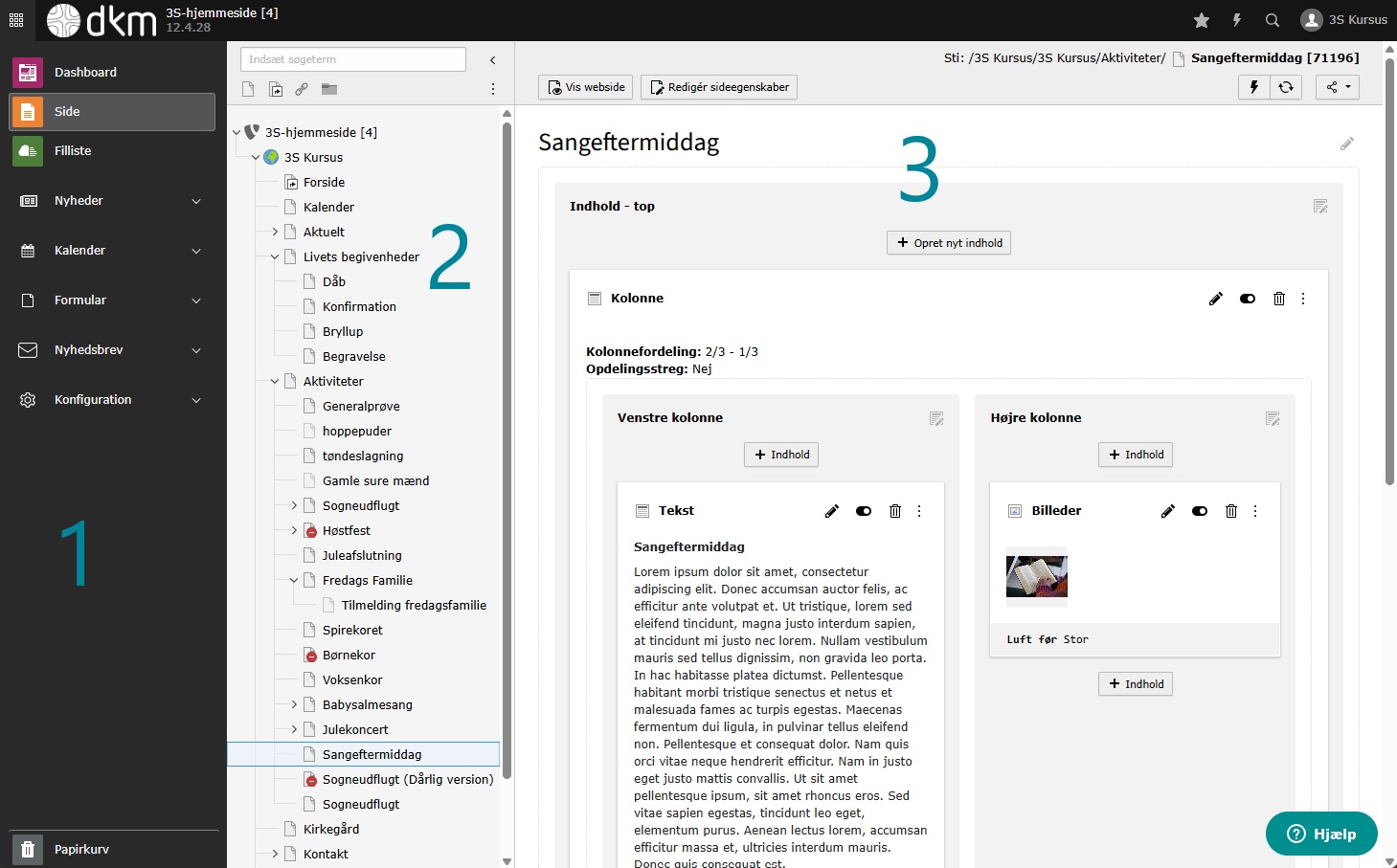Collapse the Livets begivenheder tree node
Image resolution: width=1397 pixels, height=868 pixels.
[275, 256]
